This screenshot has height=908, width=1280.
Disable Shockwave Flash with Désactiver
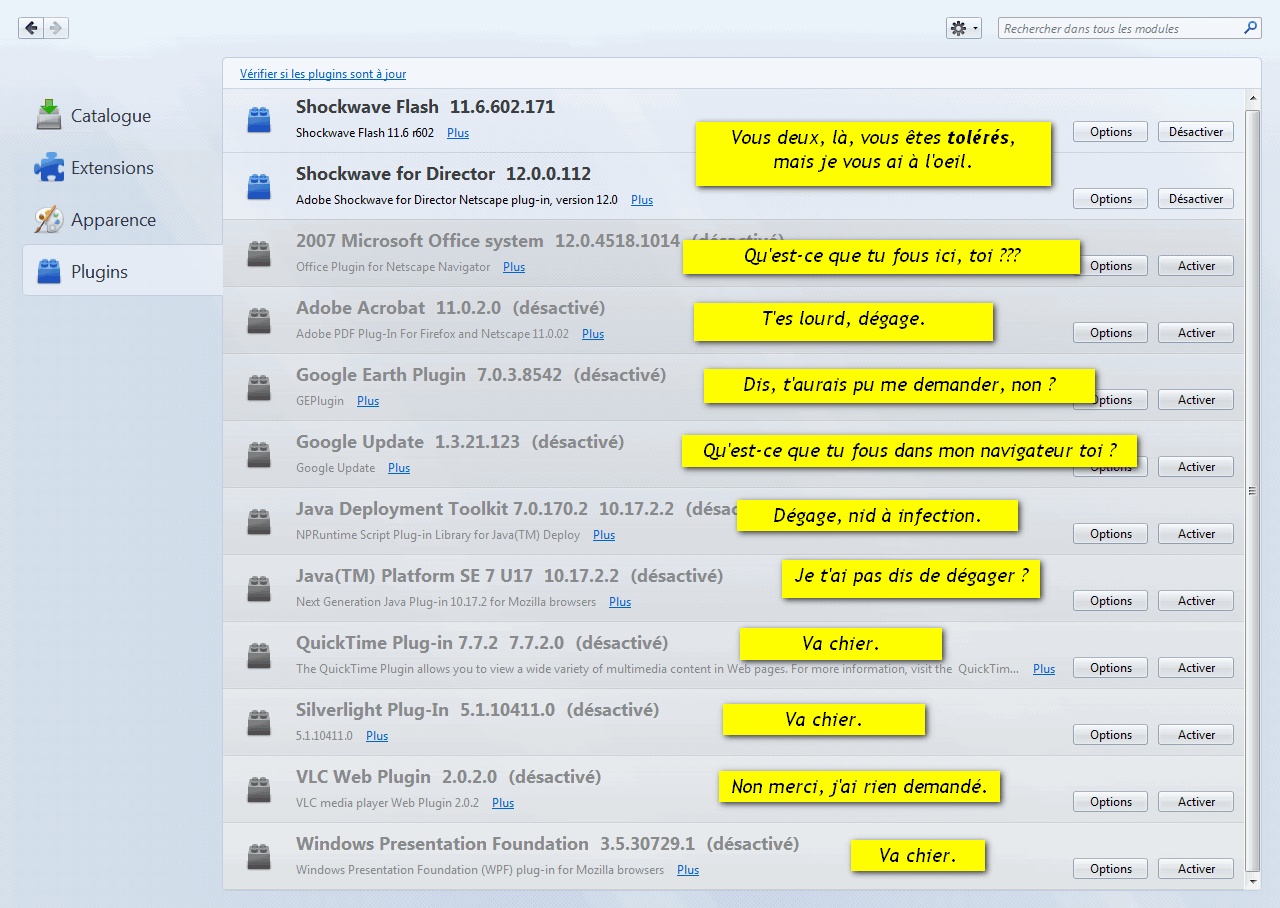pos(1196,132)
